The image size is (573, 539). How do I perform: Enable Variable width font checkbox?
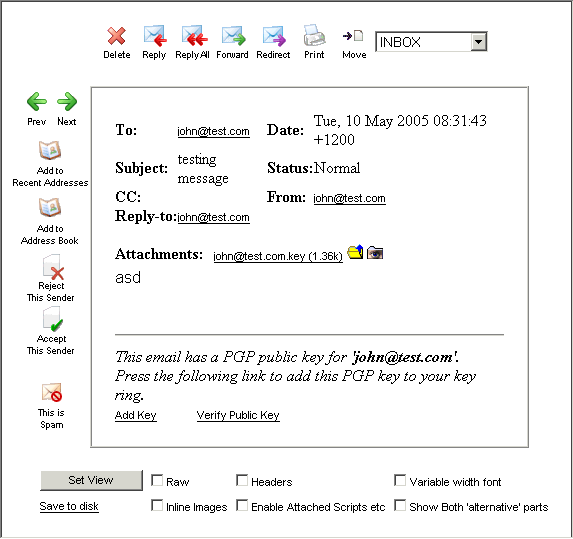(400, 480)
